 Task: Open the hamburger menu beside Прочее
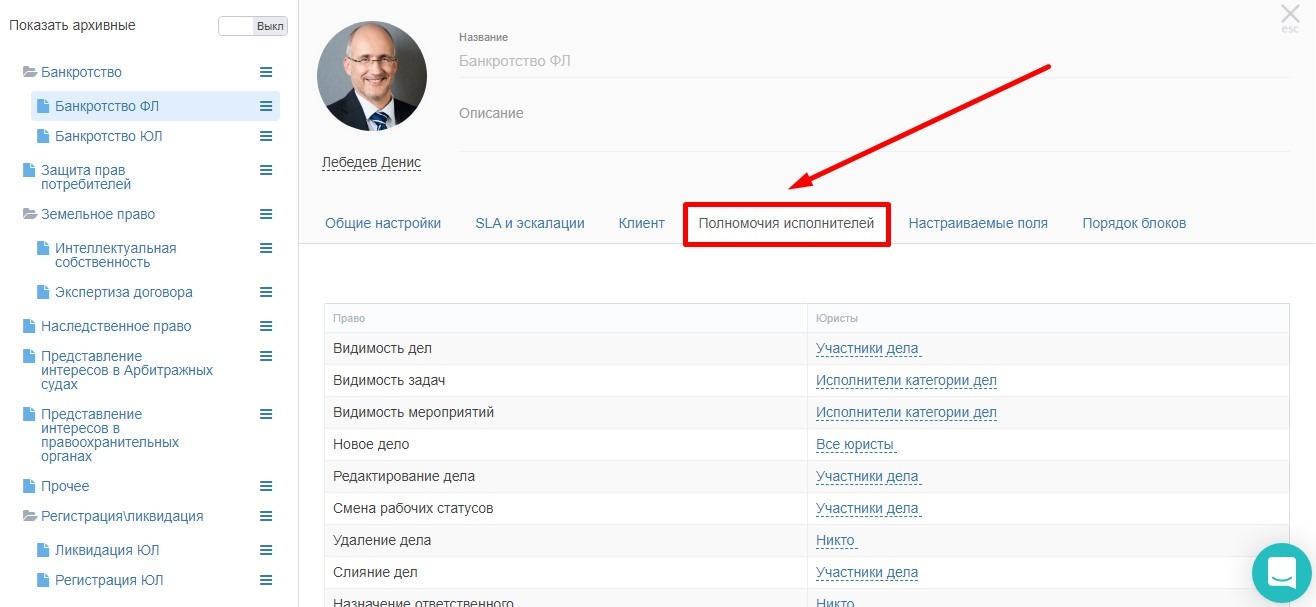pyautogui.click(x=266, y=486)
